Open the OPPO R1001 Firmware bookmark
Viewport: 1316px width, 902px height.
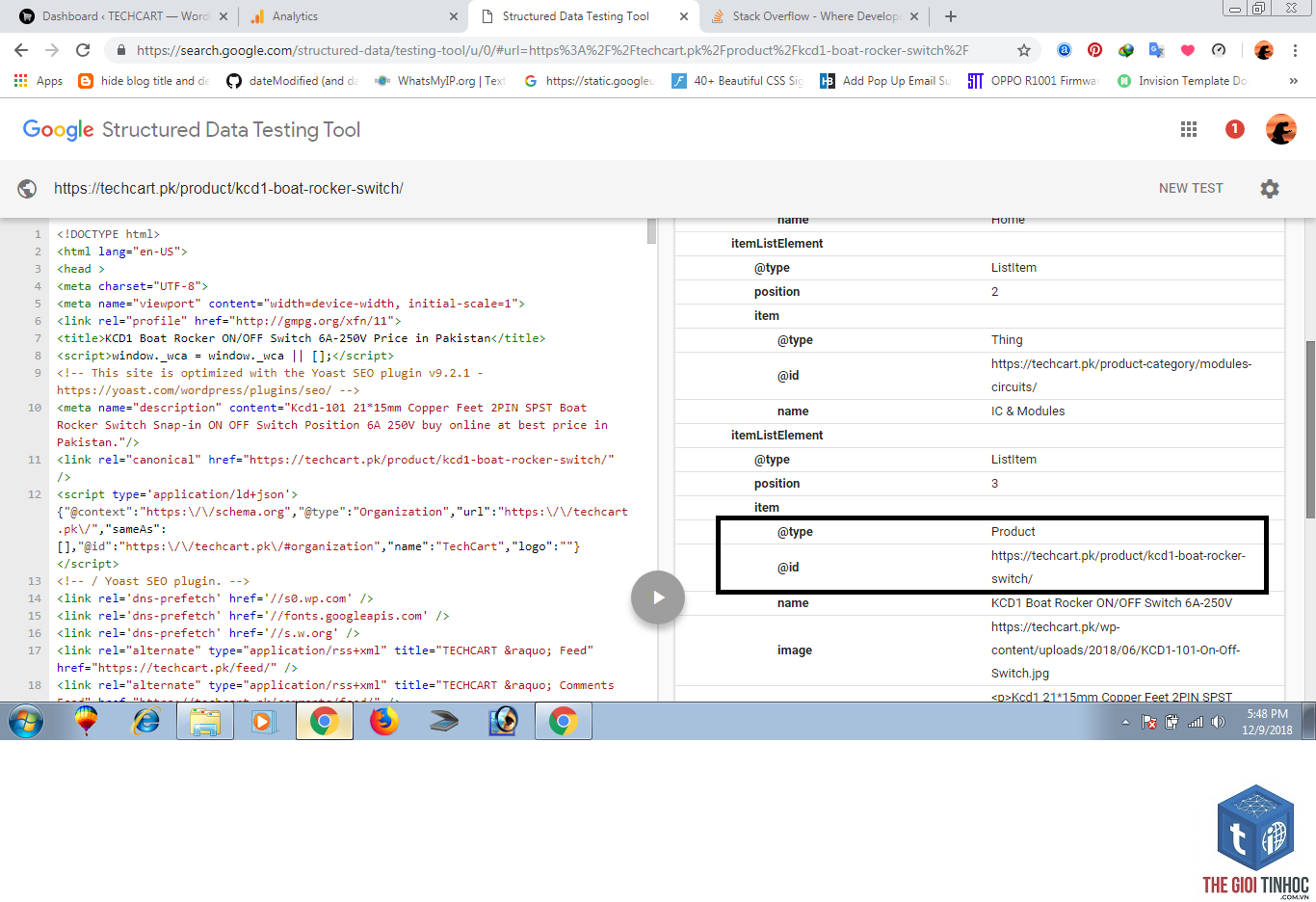(1033, 81)
